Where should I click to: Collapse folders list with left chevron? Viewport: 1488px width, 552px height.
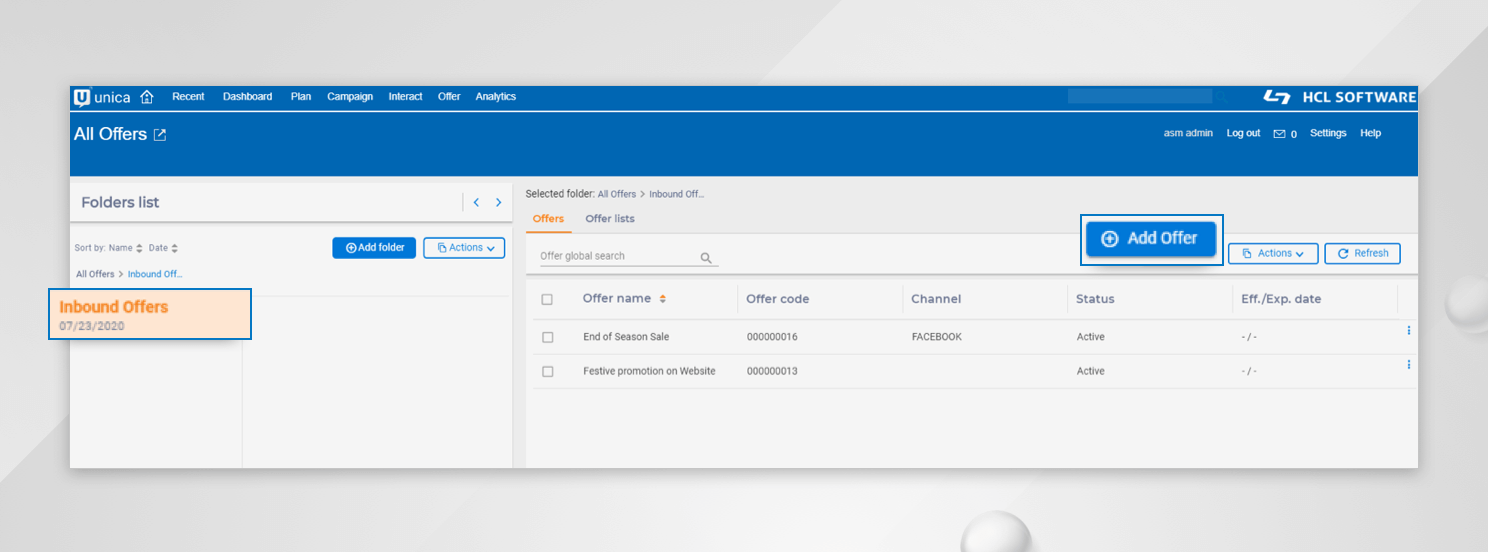(x=476, y=202)
